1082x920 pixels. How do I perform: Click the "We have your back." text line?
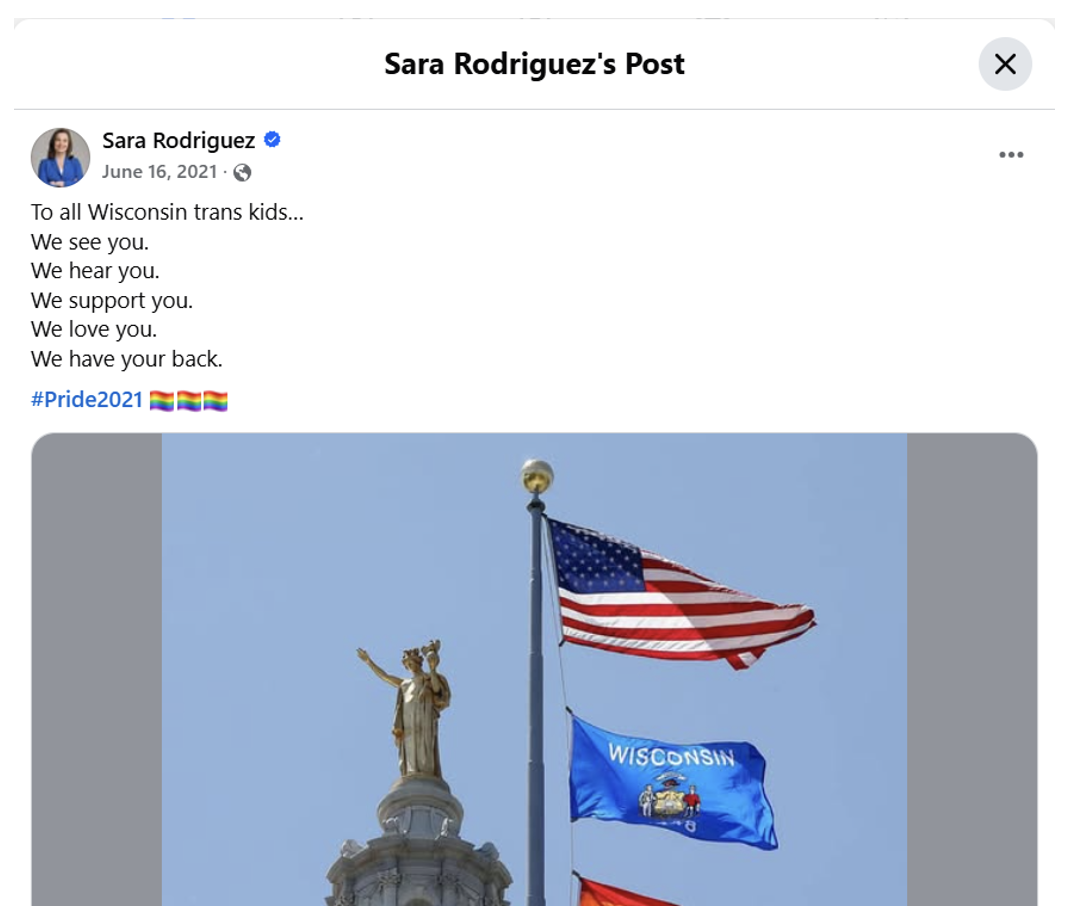[127, 359]
